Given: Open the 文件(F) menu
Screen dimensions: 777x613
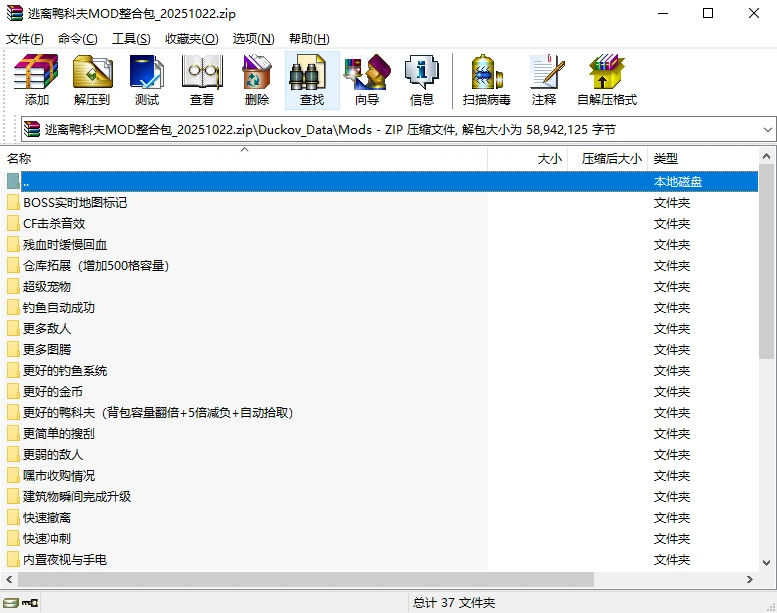Looking at the screenshot, I should pos(25,38).
